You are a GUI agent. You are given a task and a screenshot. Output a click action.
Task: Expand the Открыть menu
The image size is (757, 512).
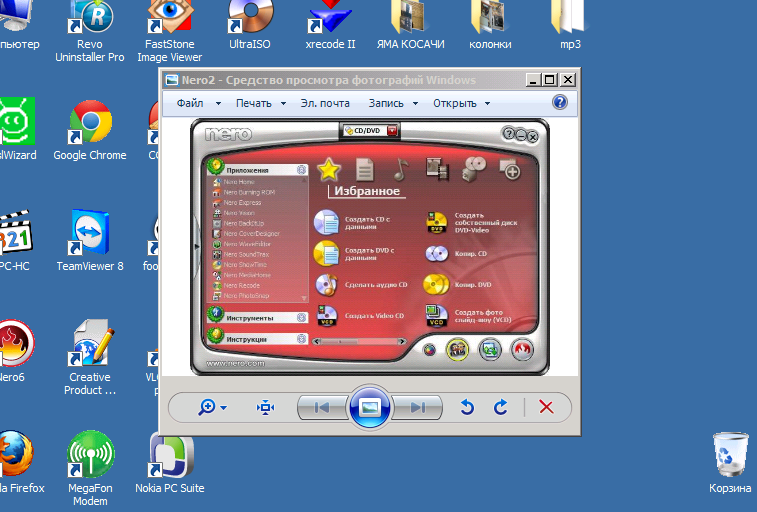point(462,103)
